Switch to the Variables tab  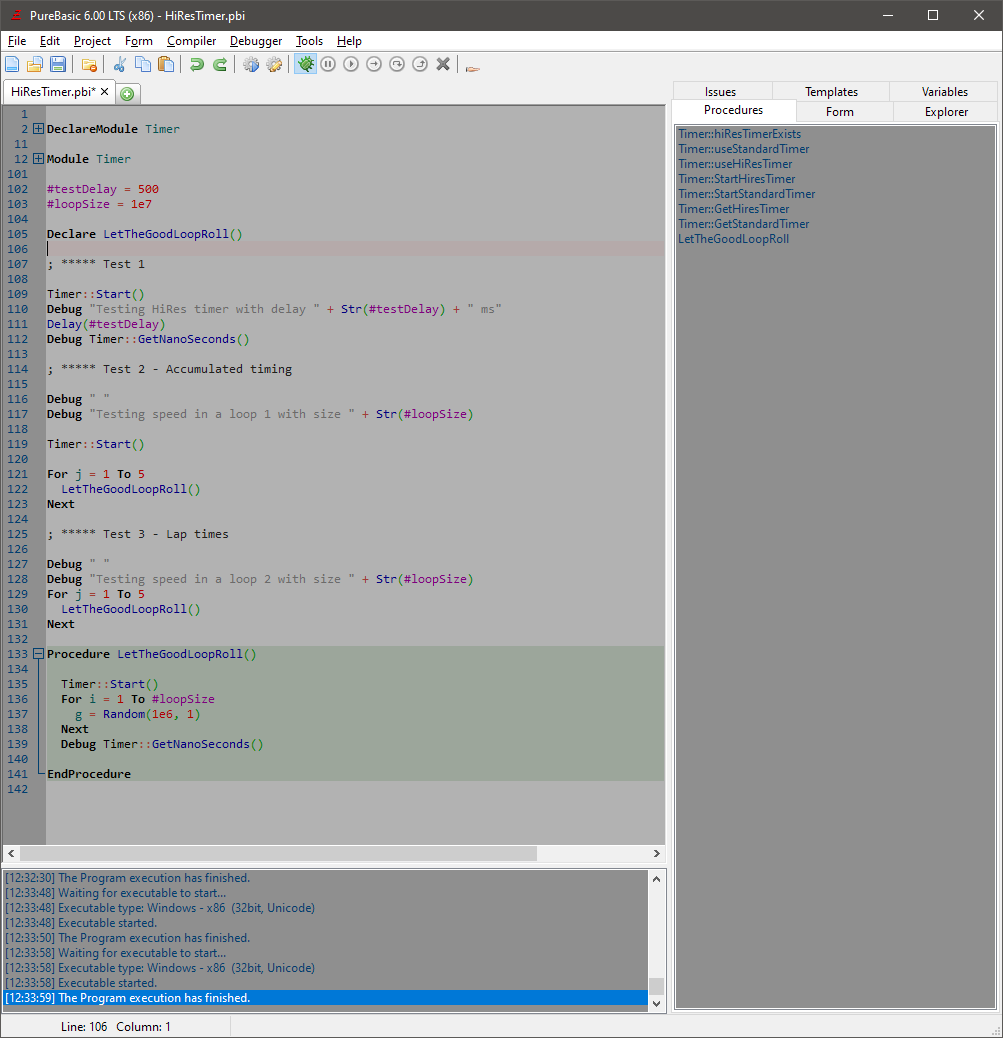click(x=944, y=92)
